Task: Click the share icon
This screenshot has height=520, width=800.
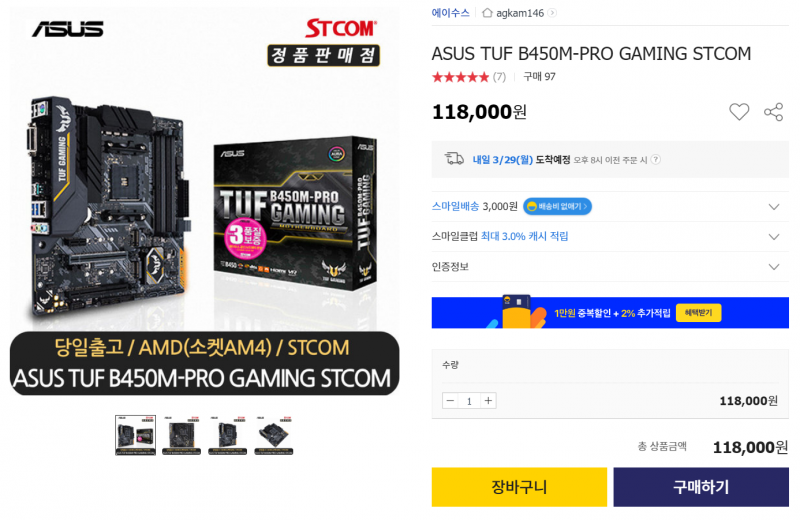Action: (773, 112)
